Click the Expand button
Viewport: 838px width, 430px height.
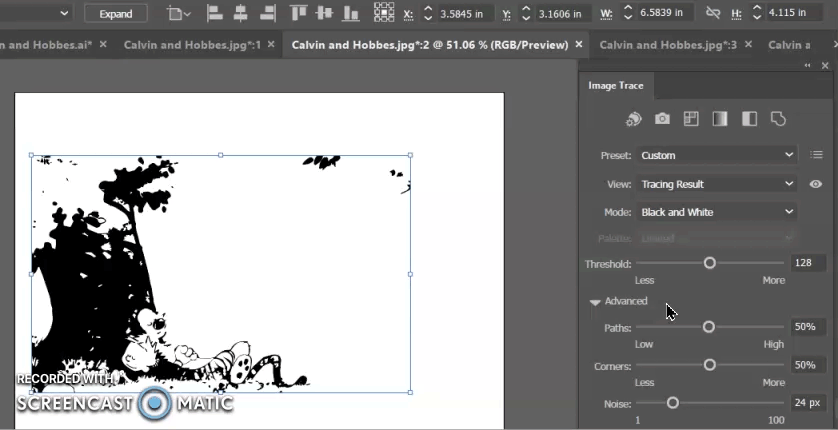[x=115, y=14]
